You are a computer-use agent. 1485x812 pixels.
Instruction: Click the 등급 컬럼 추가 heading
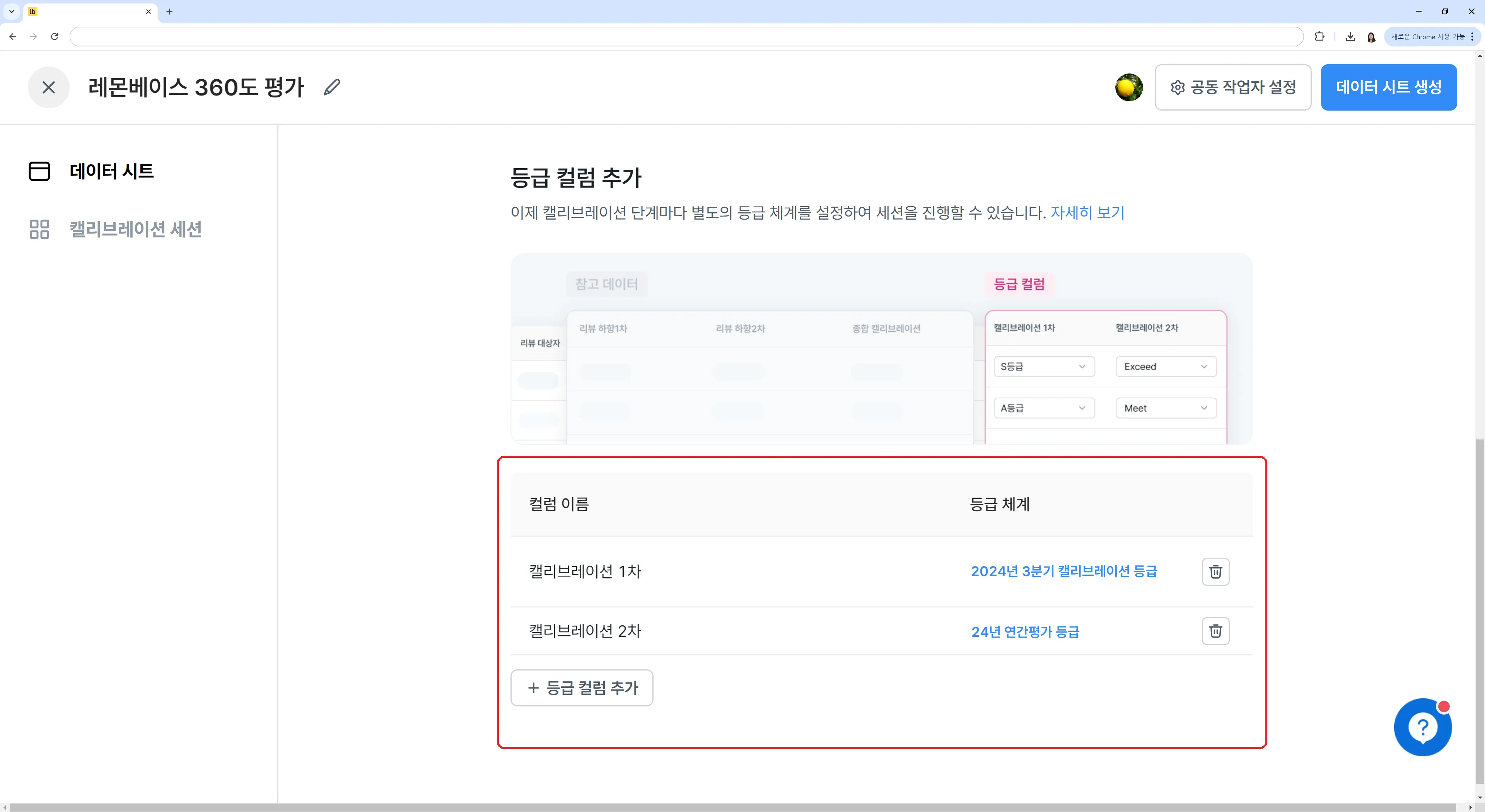point(576,177)
